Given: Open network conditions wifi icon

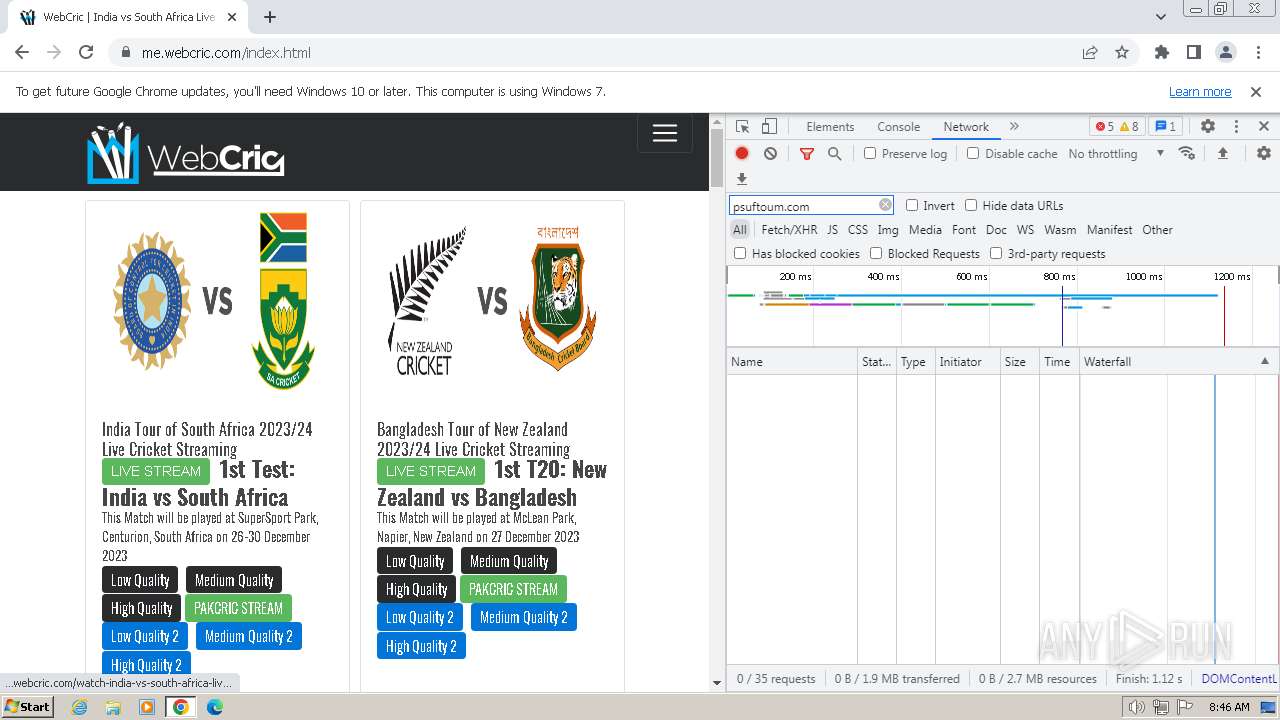Looking at the screenshot, I should pyautogui.click(x=1187, y=153).
